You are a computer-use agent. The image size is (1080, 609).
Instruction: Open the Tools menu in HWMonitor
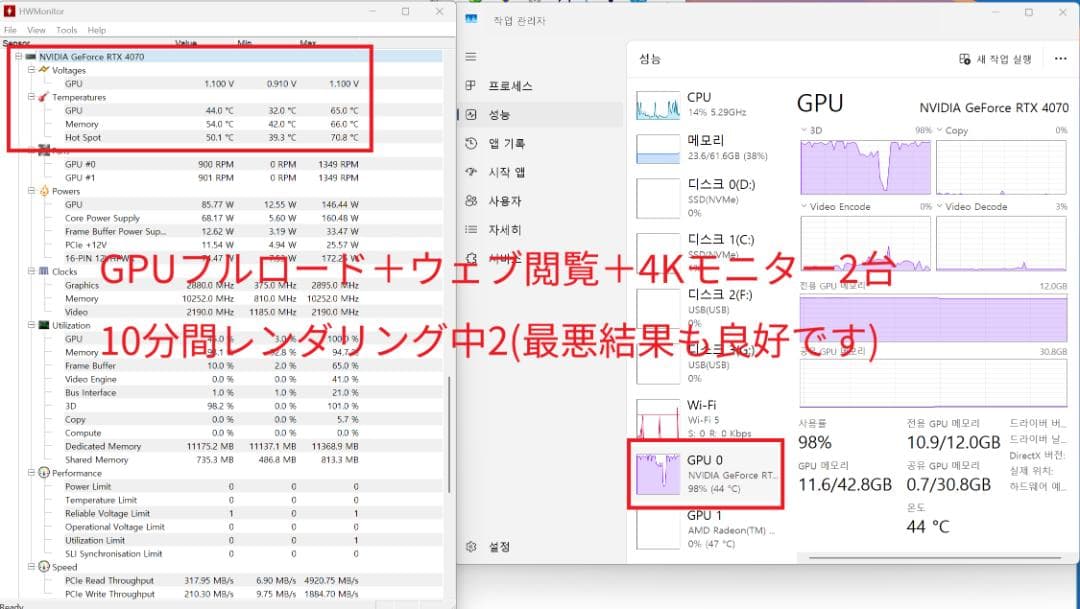(66, 30)
